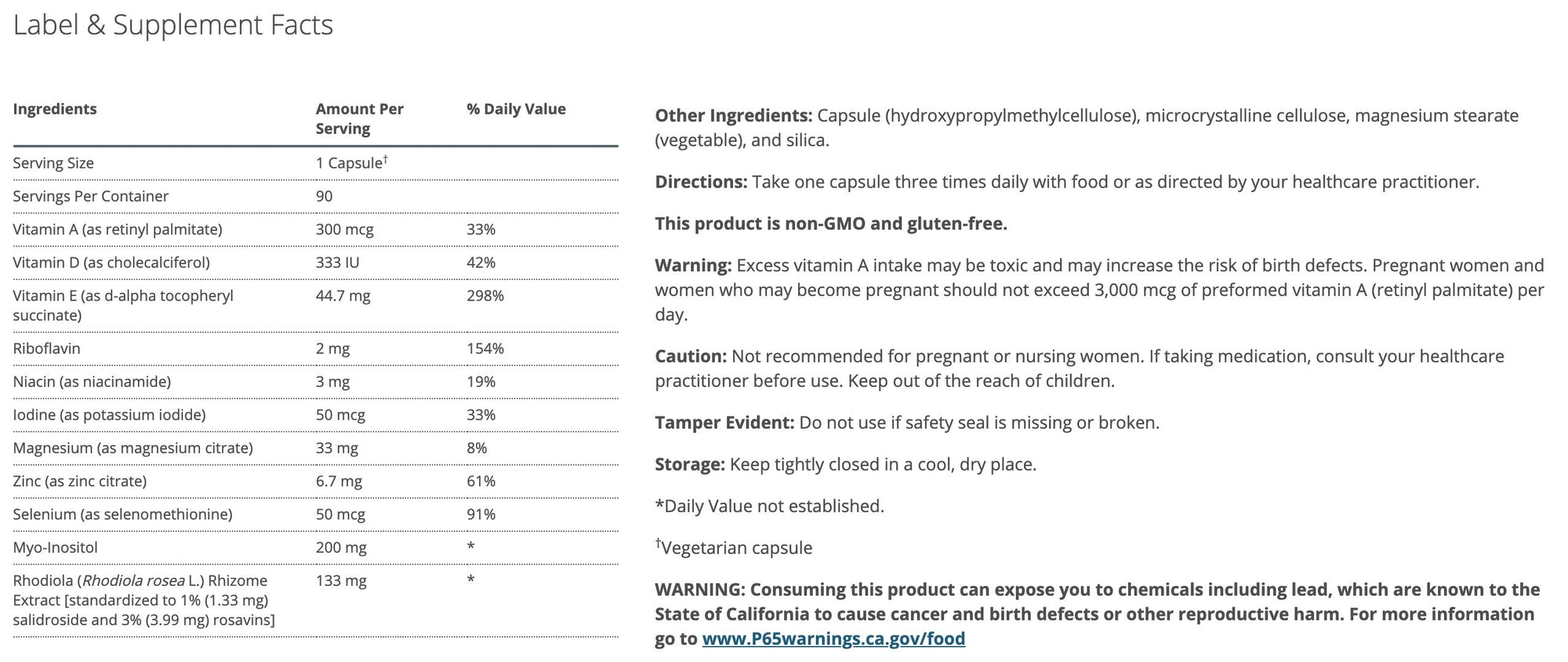Click the Rhodiola rosea italic text

pyautogui.click(x=132, y=580)
